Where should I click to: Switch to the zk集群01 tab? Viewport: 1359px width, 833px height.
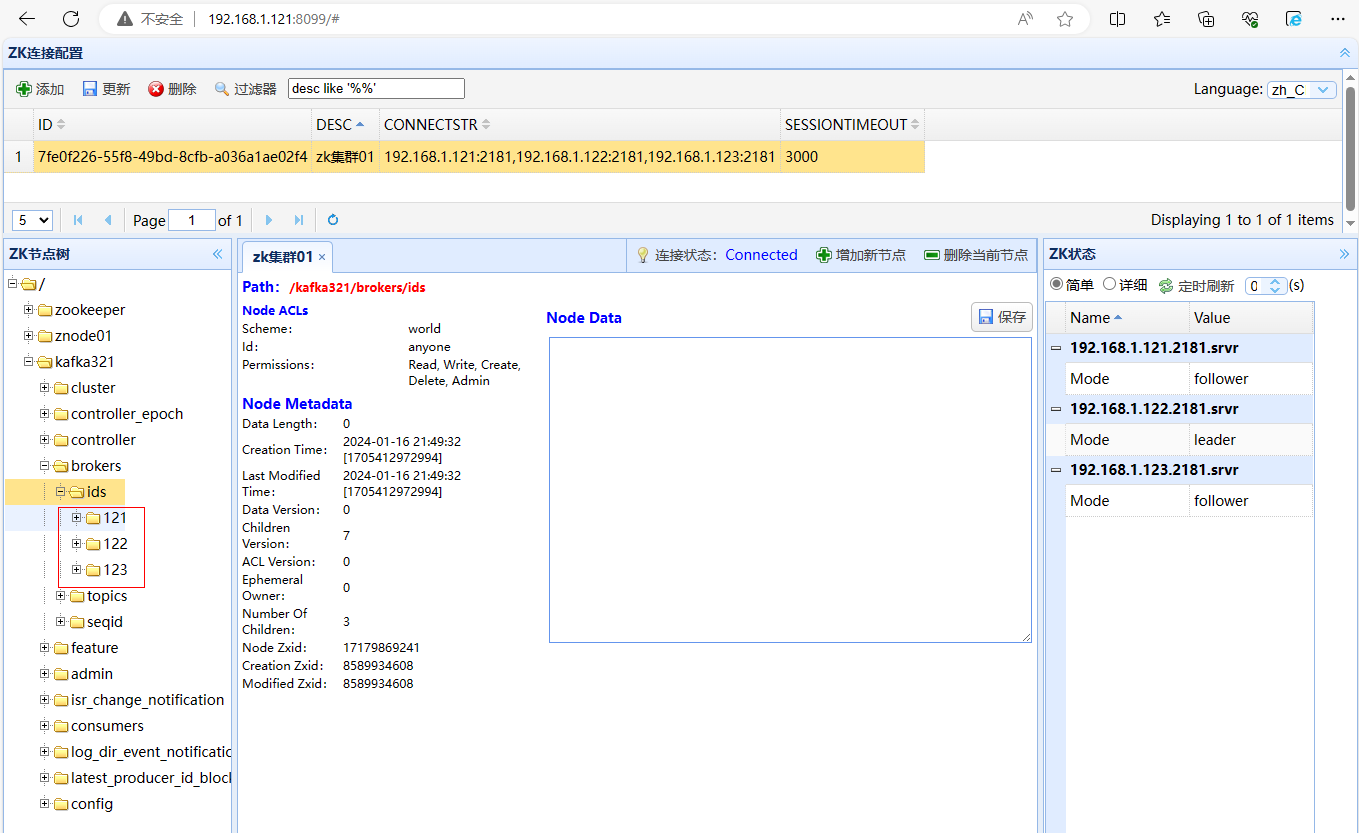[282, 257]
